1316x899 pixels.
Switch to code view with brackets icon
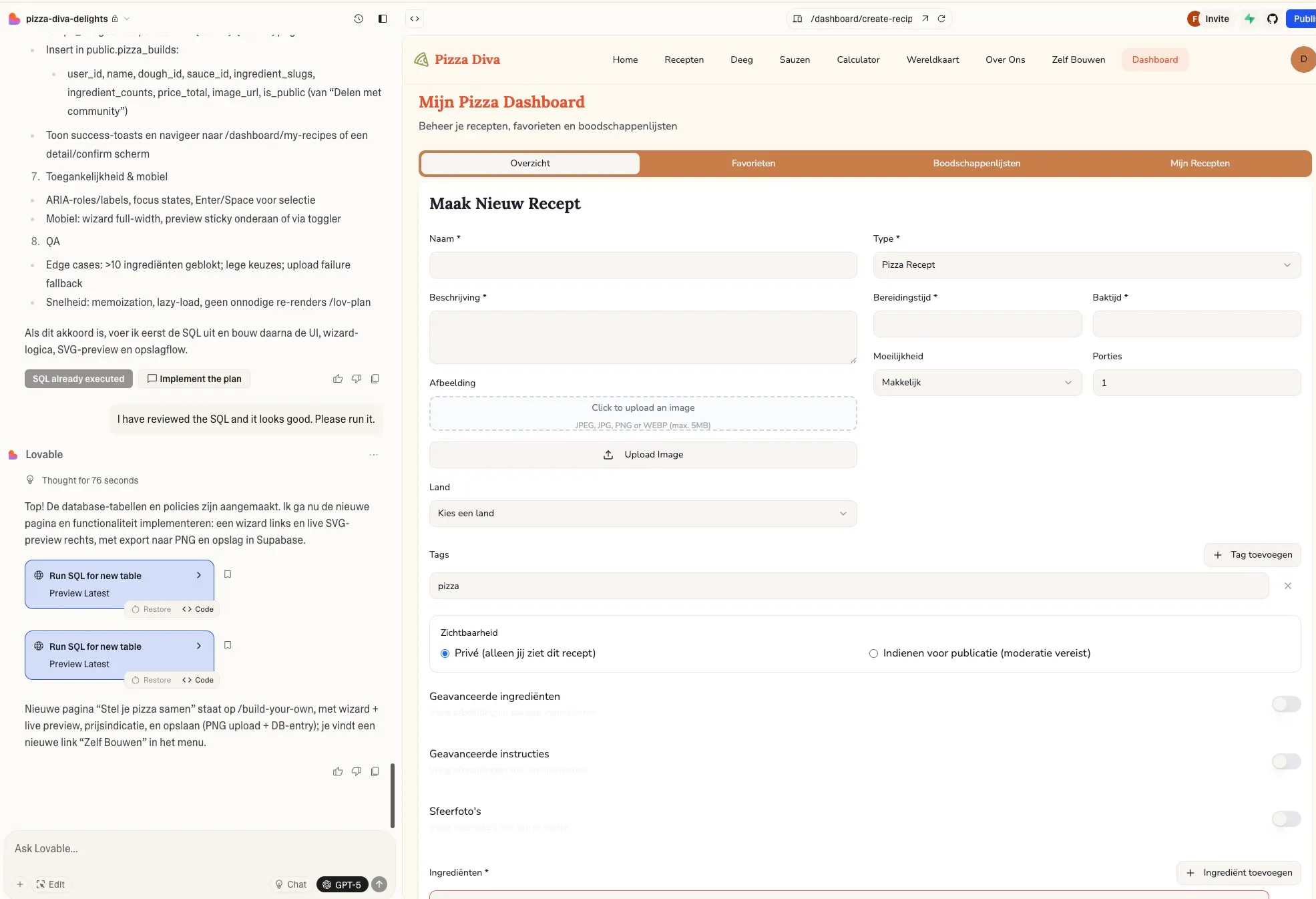click(x=415, y=19)
